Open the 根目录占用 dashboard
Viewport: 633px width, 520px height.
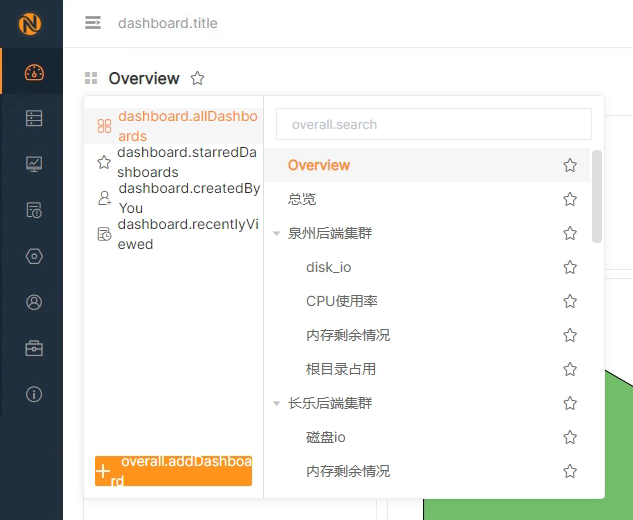[341, 369]
